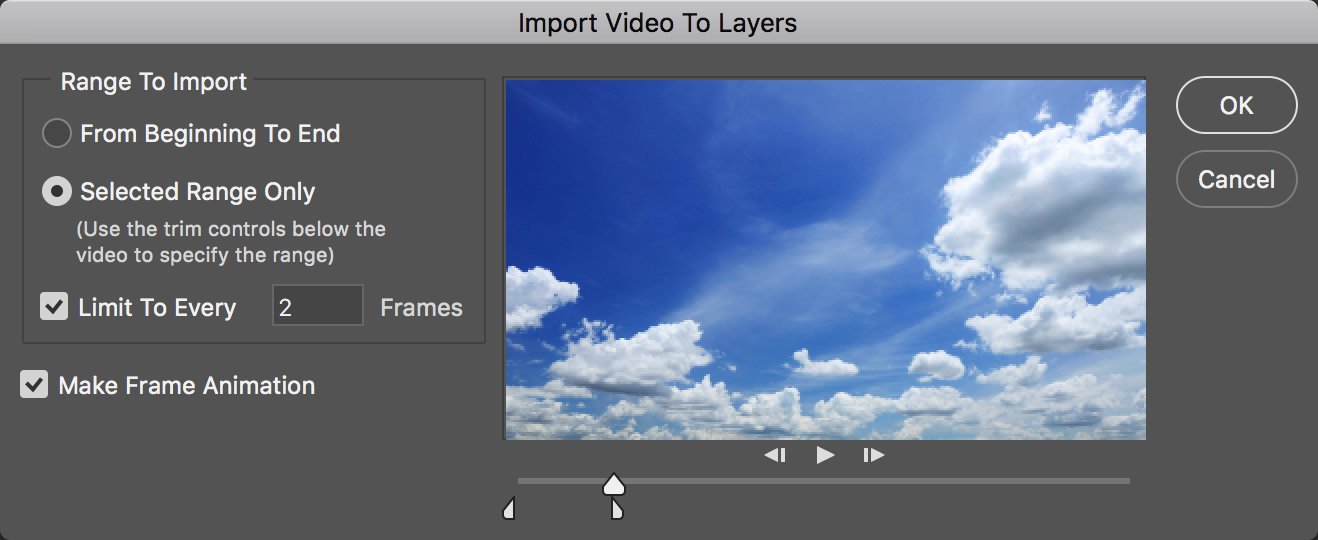
Task: Click the playhead slider handle
Action: (614, 484)
